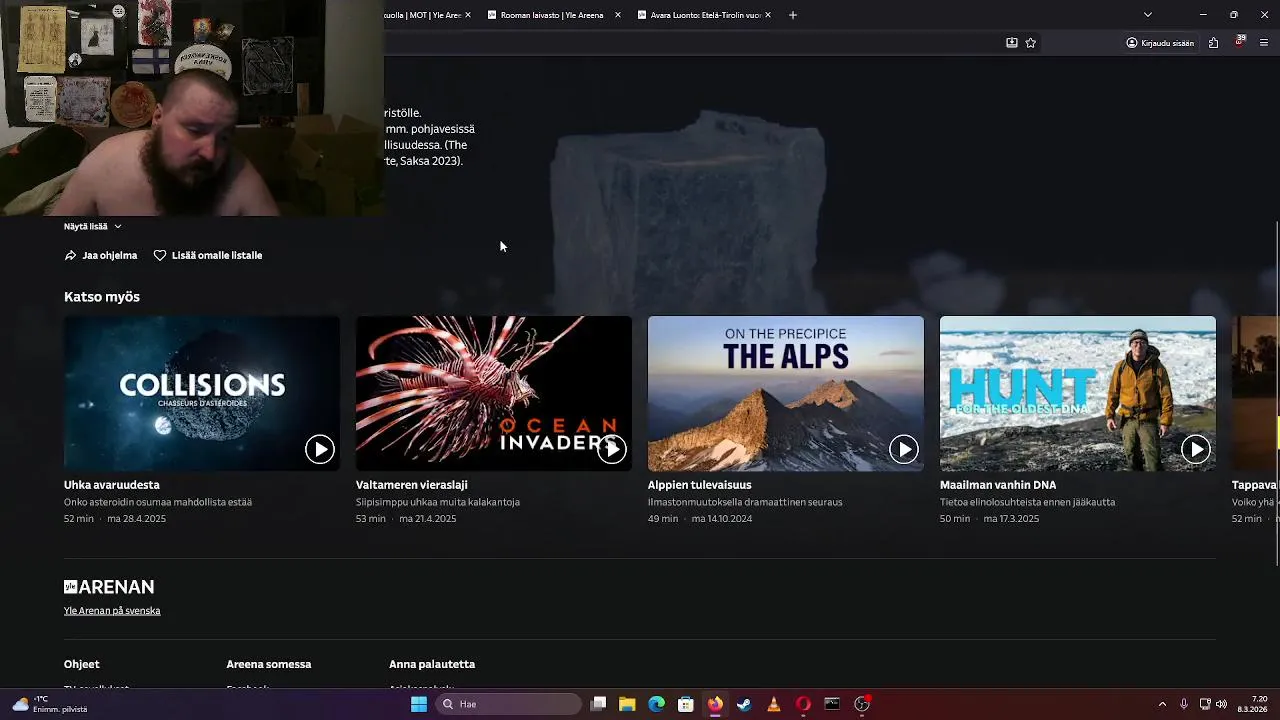Play the Valtameren vieraslaji episode
1280x720 pixels.
(x=612, y=450)
